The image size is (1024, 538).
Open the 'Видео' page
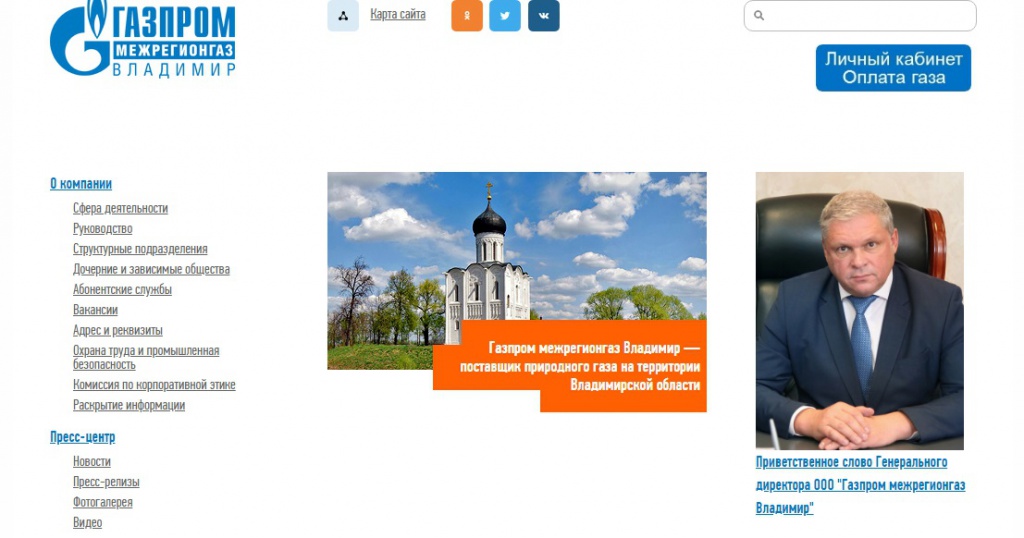point(88,522)
